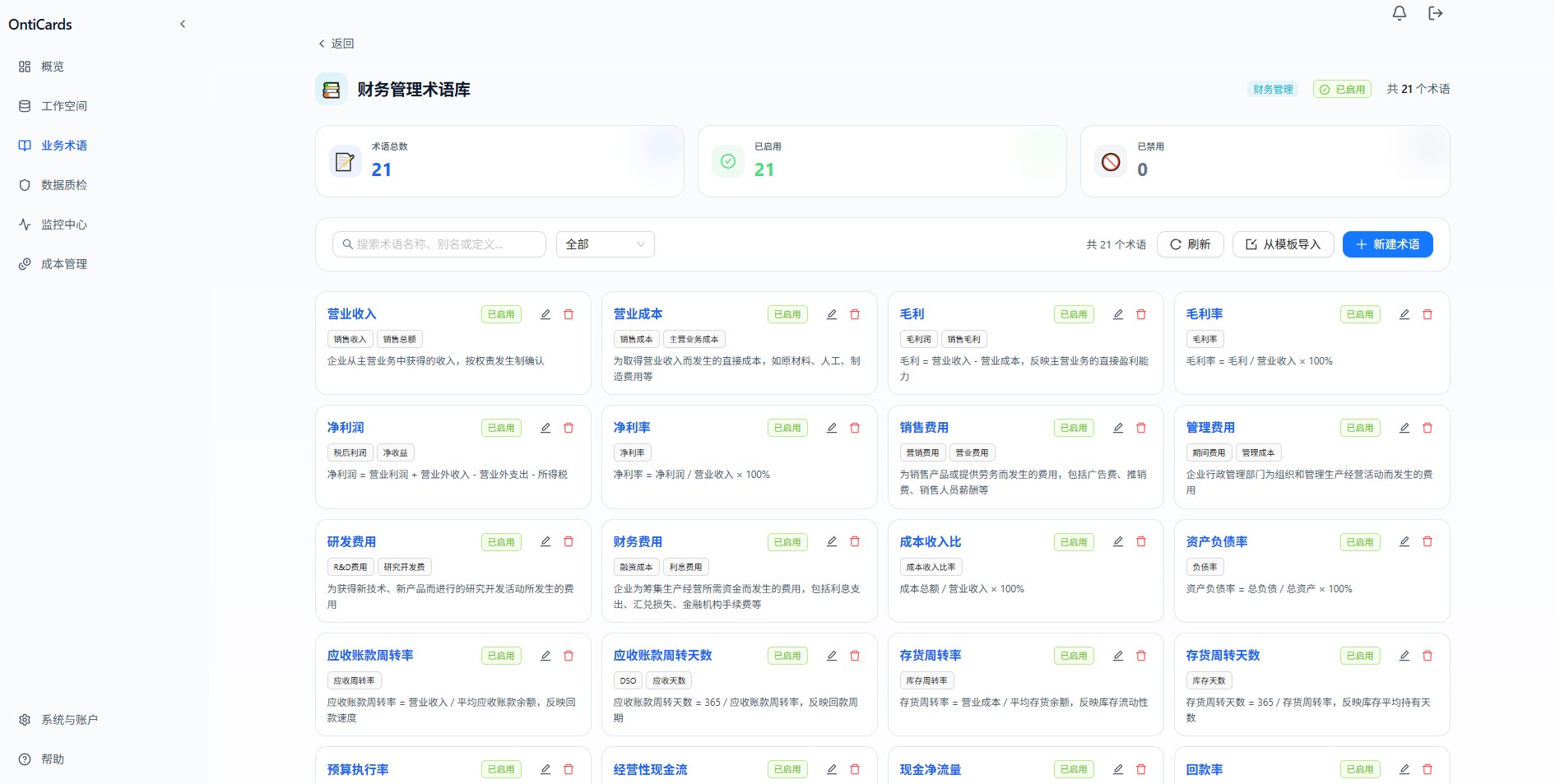Delete the 资产负债率 term
1555x784 pixels.
tap(1427, 541)
